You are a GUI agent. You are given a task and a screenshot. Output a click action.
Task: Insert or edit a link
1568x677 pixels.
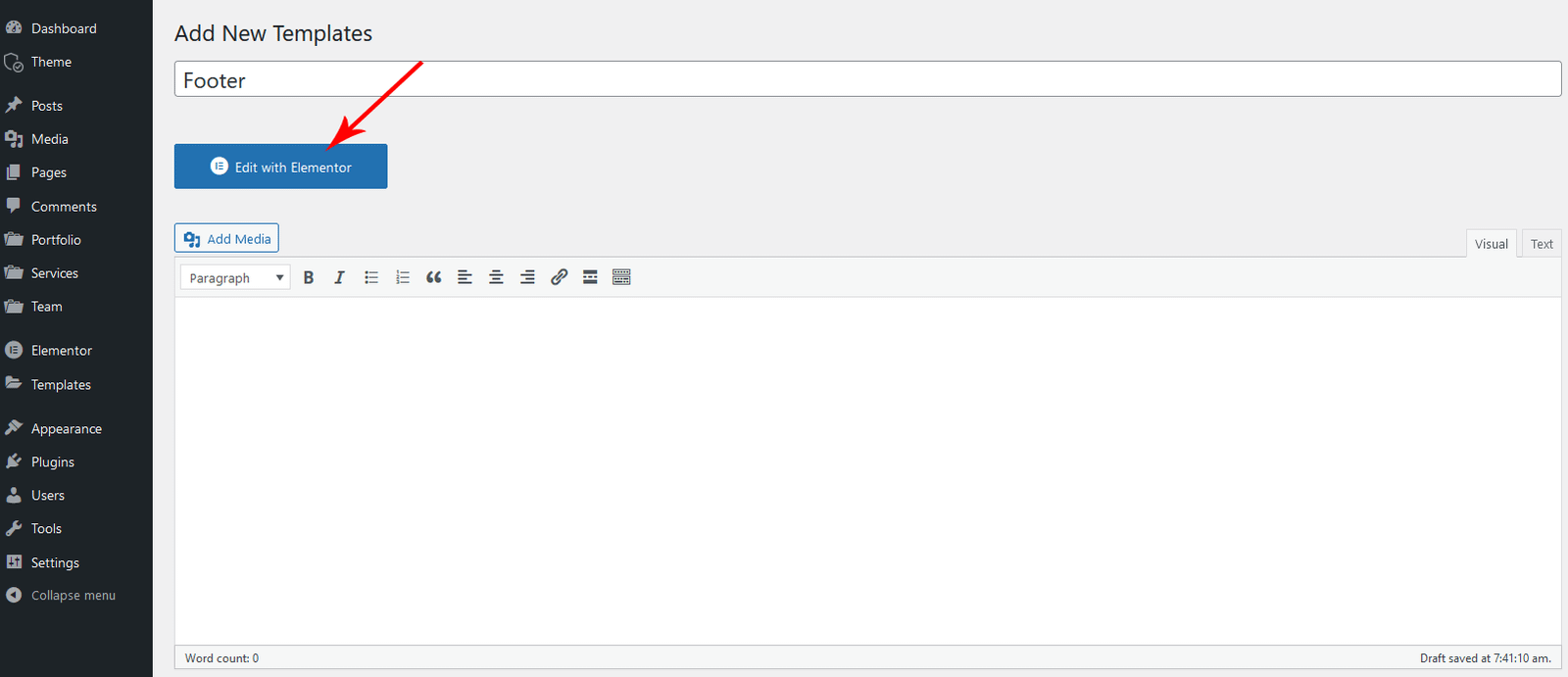(x=560, y=277)
